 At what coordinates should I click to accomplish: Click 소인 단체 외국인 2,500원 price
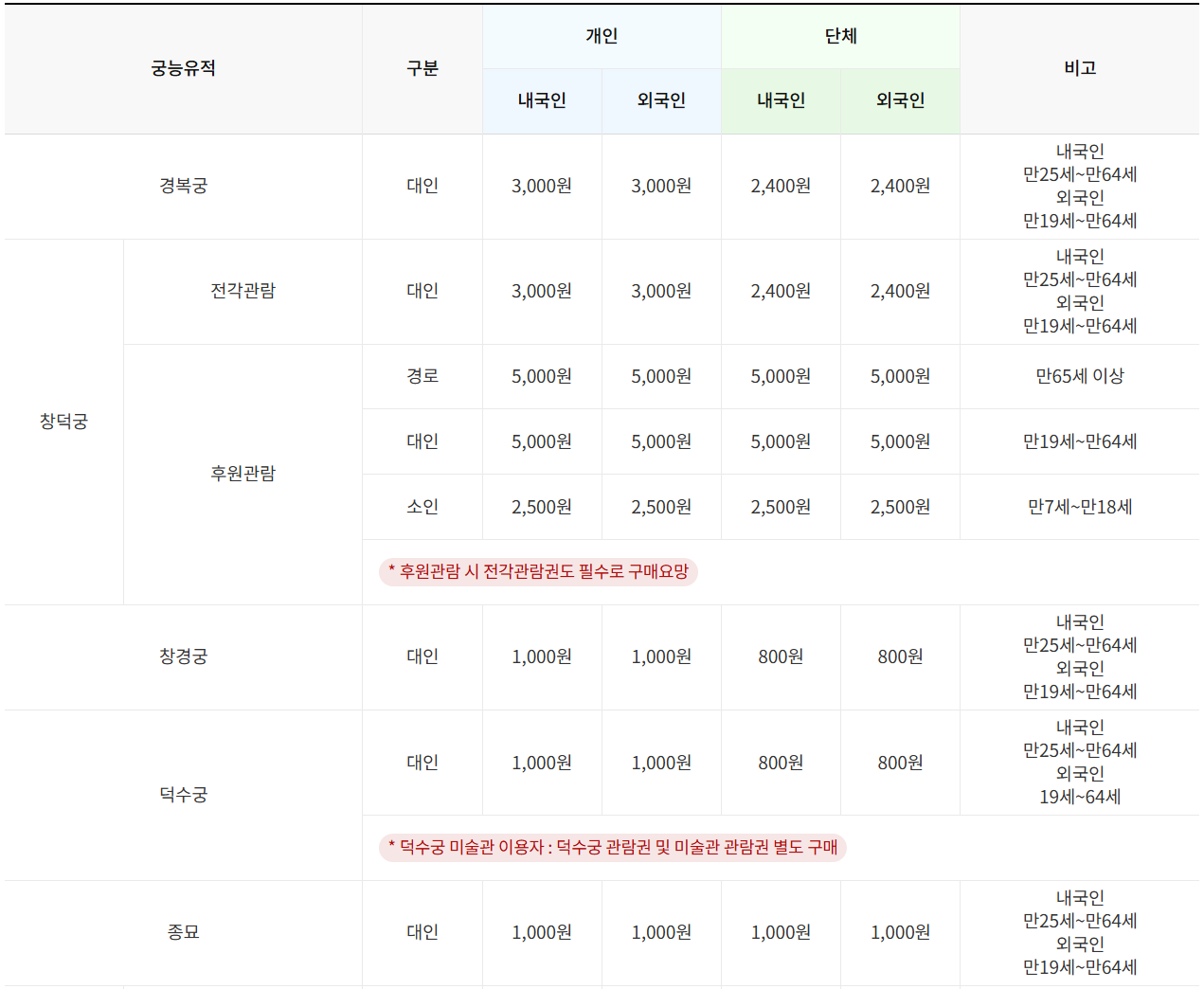(900, 507)
